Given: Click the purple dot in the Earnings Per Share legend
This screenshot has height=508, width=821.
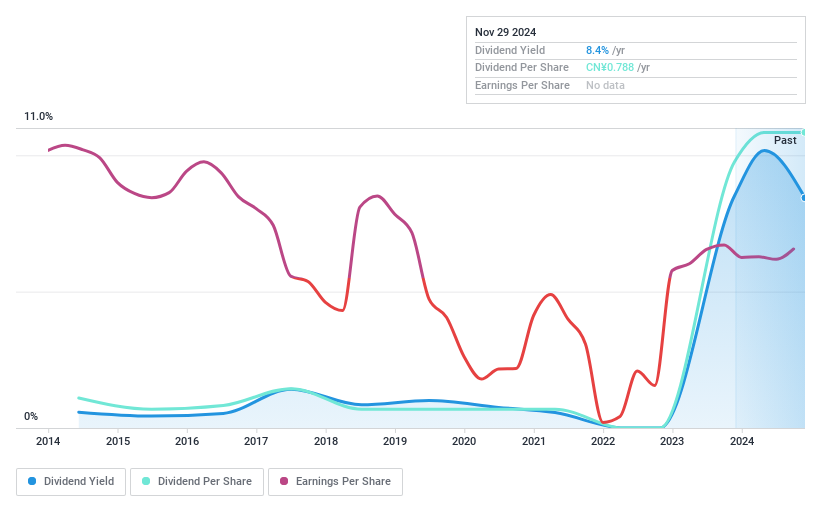Looking at the screenshot, I should click(x=284, y=481).
